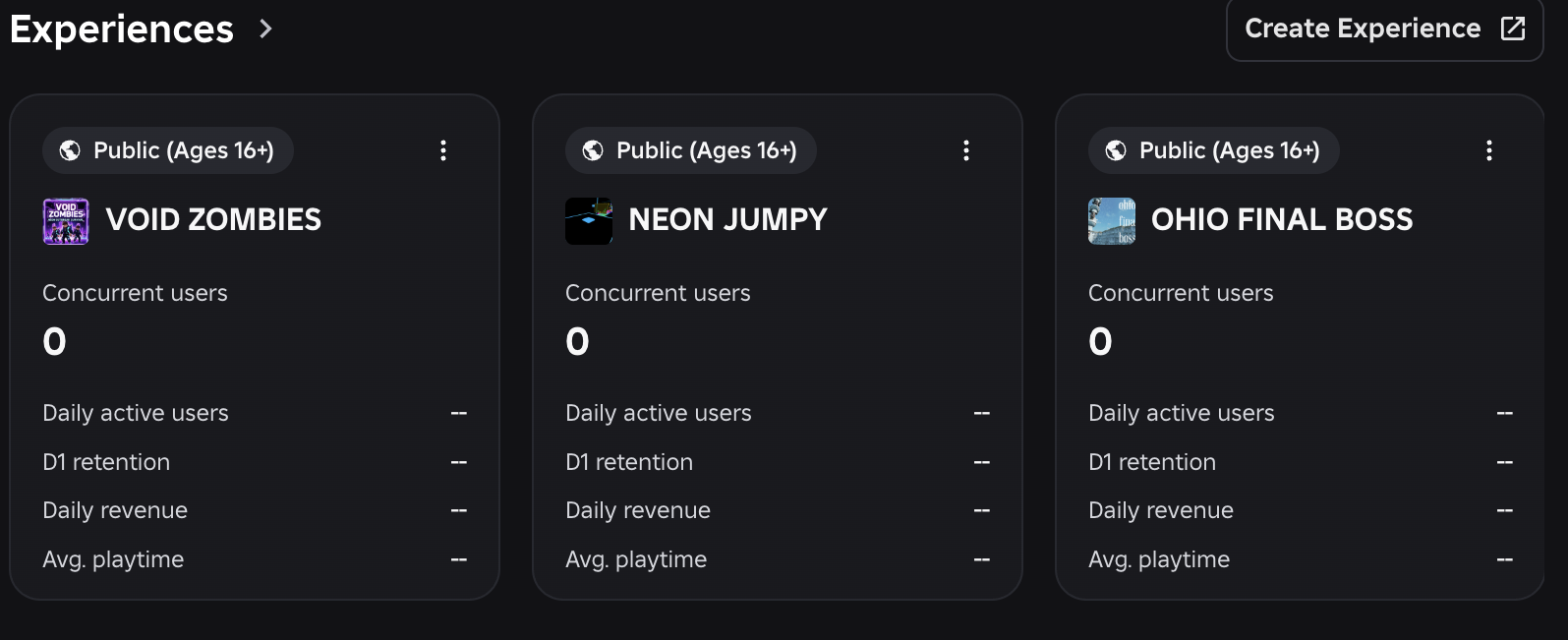The height and width of the screenshot is (640, 1568).
Task: Open the three-dot menu on VOID ZOMBIES card
Action: click(x=443, y=150)
